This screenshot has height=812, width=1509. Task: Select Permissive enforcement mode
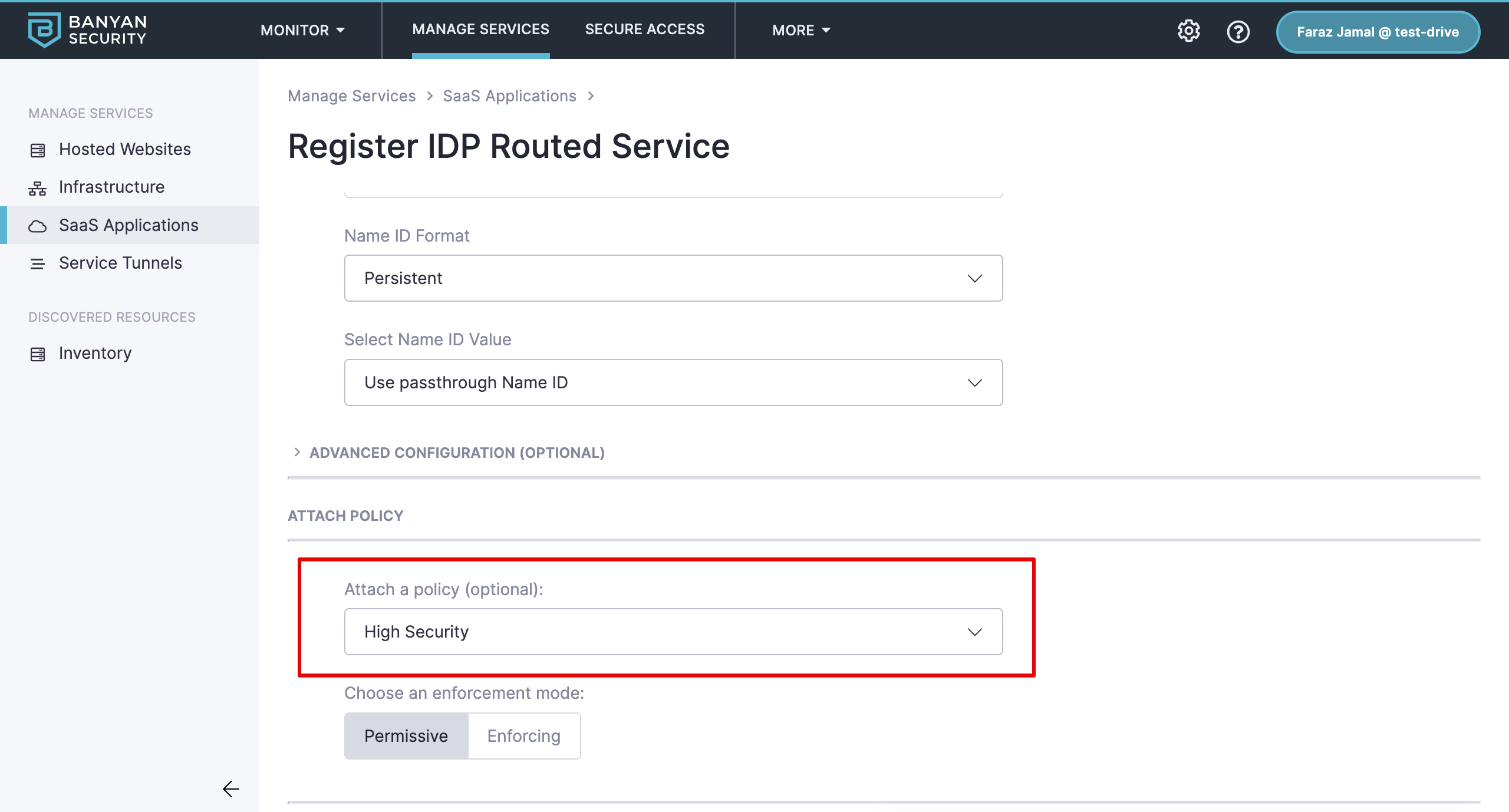pyautogui.click(x=406, y=736)
